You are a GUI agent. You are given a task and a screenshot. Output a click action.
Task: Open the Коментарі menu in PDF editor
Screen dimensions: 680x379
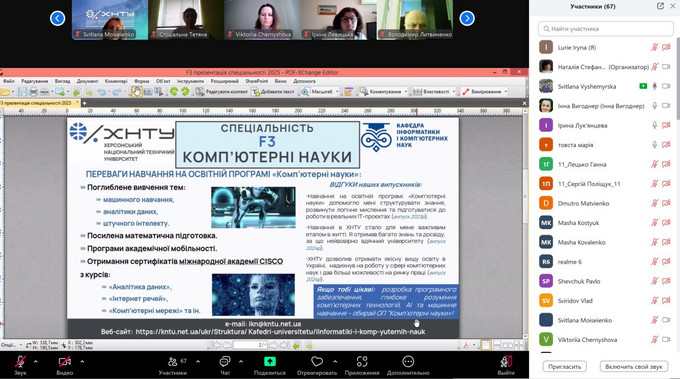[x=116, y=81]
